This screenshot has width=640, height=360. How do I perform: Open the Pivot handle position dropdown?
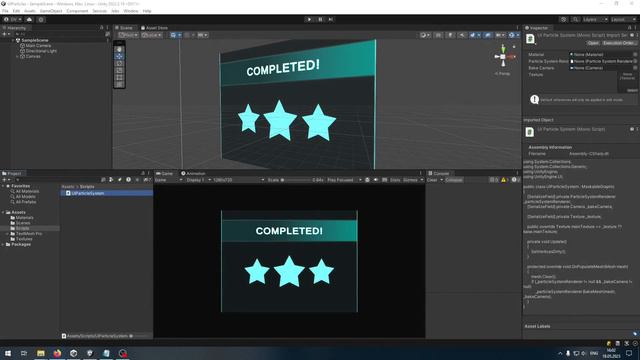(x=128, y=35)
